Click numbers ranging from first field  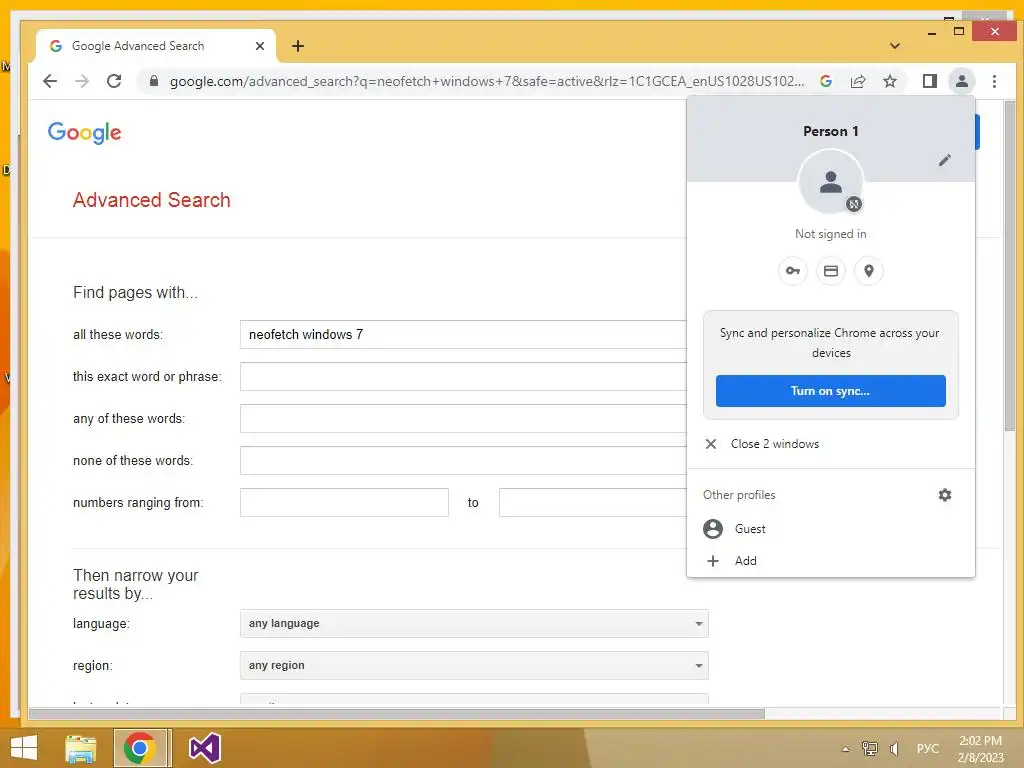tap(344, 503)
